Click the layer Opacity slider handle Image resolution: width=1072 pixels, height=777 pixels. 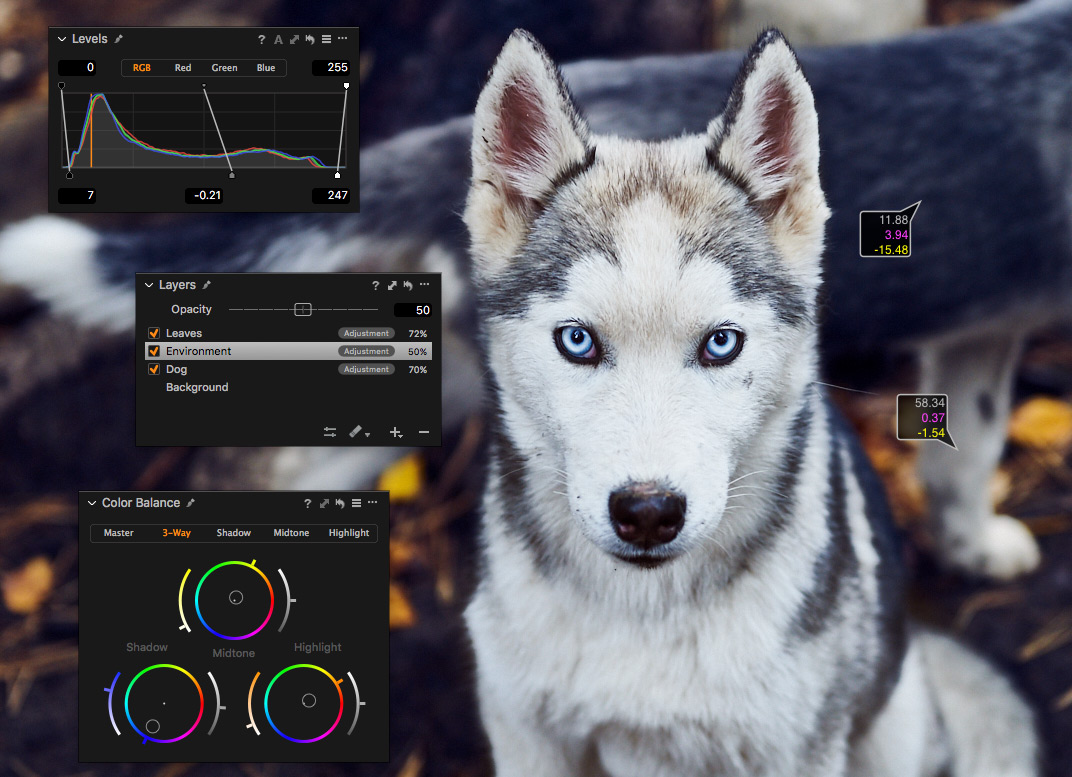point(303,310)
